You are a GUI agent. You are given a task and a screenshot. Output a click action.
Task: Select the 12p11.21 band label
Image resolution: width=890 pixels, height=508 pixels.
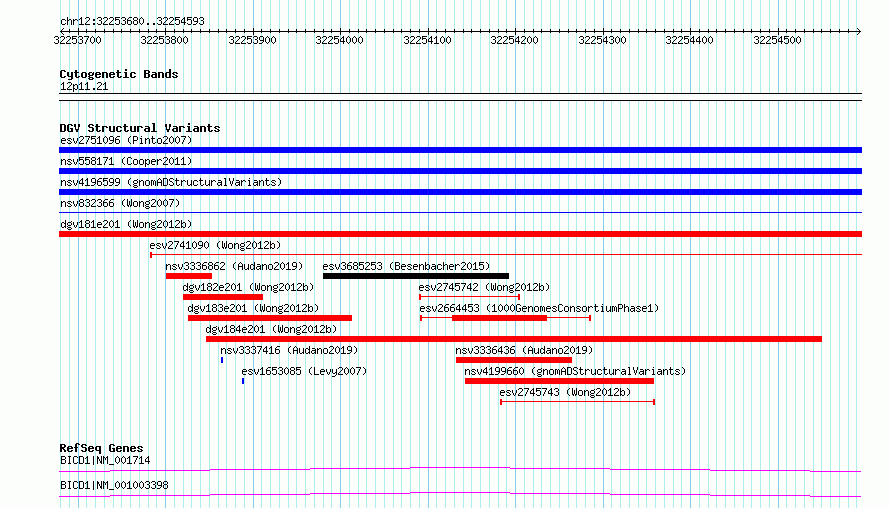[x=84, y=87]
